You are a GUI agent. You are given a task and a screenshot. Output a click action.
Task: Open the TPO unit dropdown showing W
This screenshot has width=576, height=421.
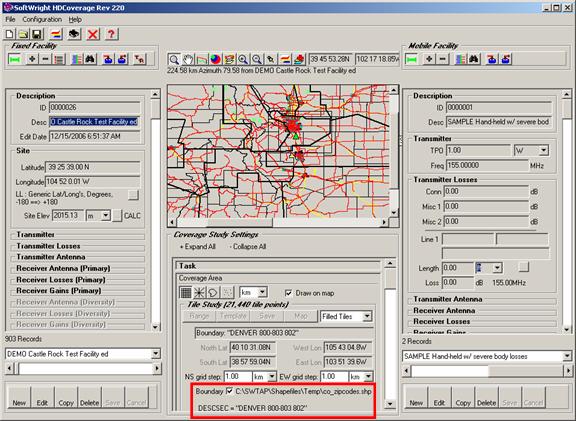tap(543, 150)
